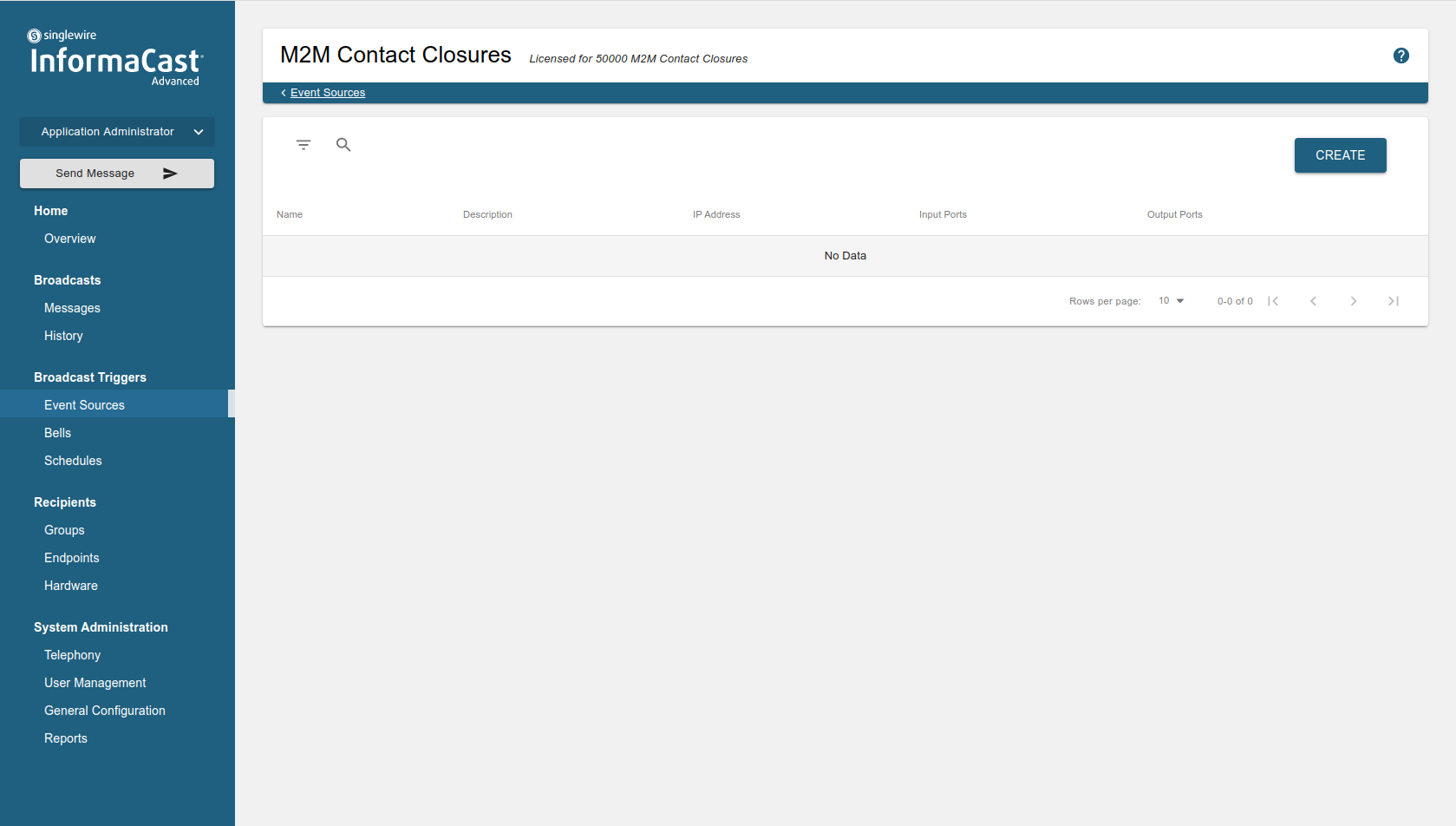Click the Send Message button
This screenshot has width=1456, height=826.
pyautogui.click(x=117, y=174)
